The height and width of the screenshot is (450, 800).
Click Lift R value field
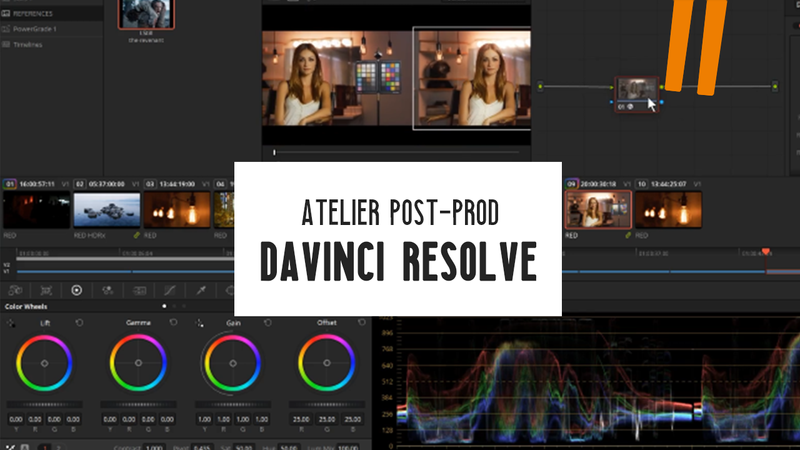pos(35,419)
